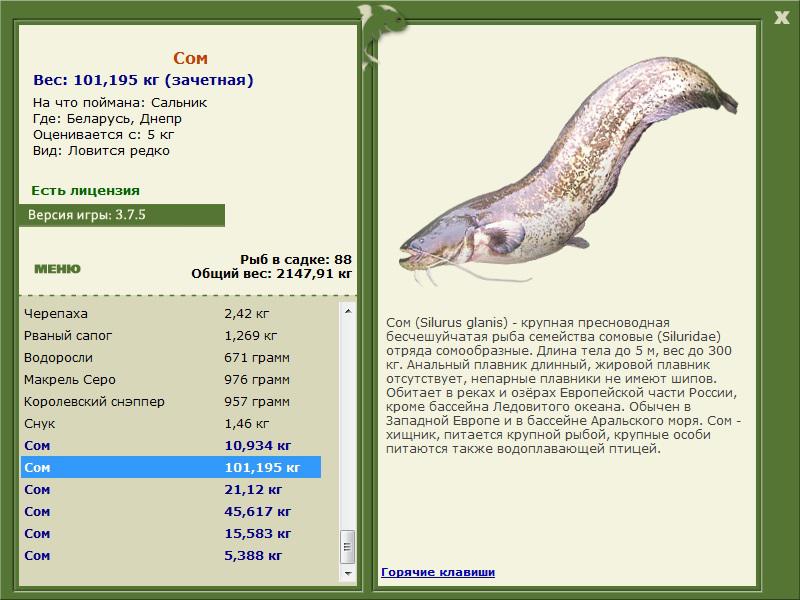Click the Есть лицензия label

point(85,190)
